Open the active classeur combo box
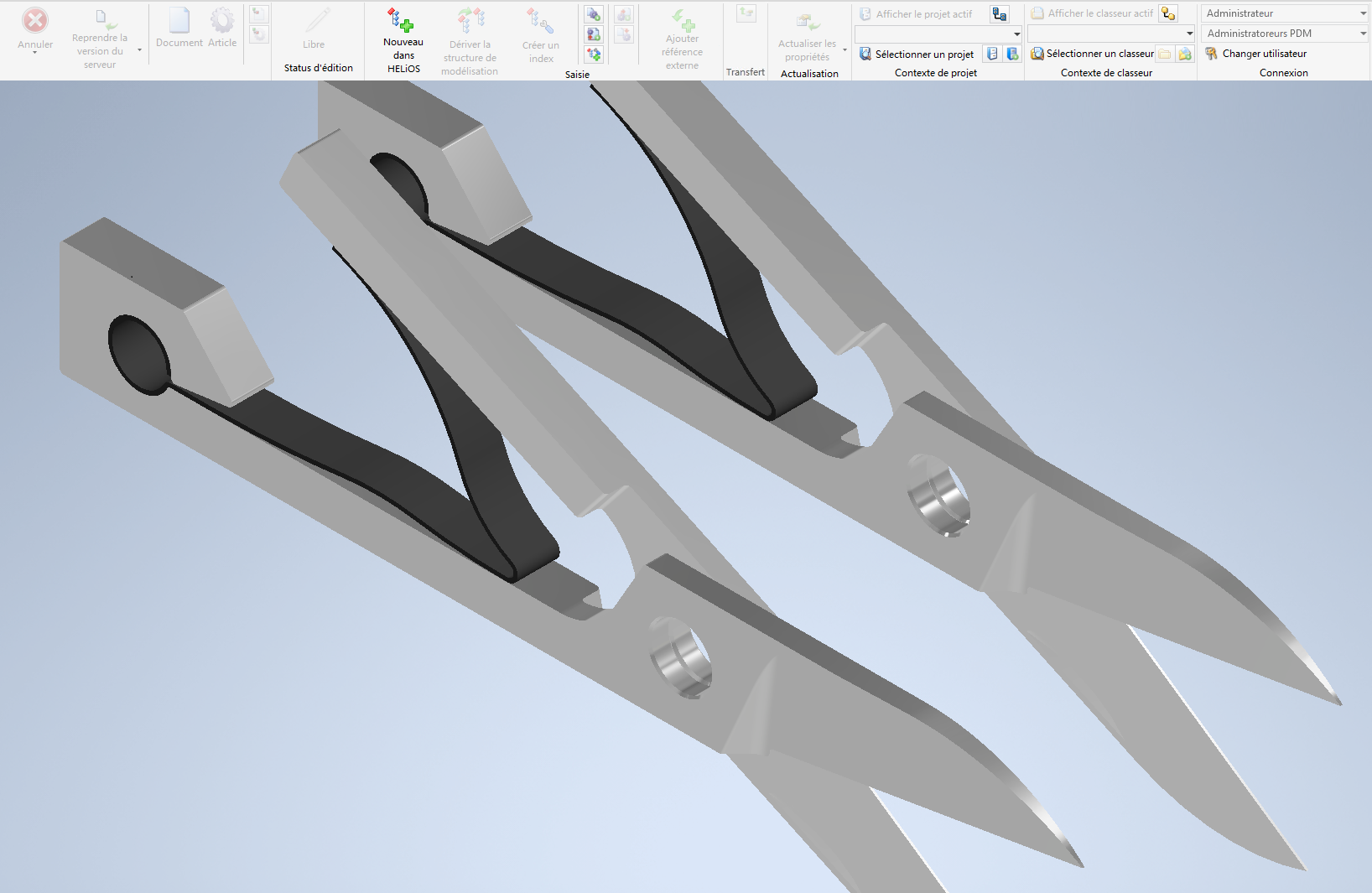 [1111, 34]
